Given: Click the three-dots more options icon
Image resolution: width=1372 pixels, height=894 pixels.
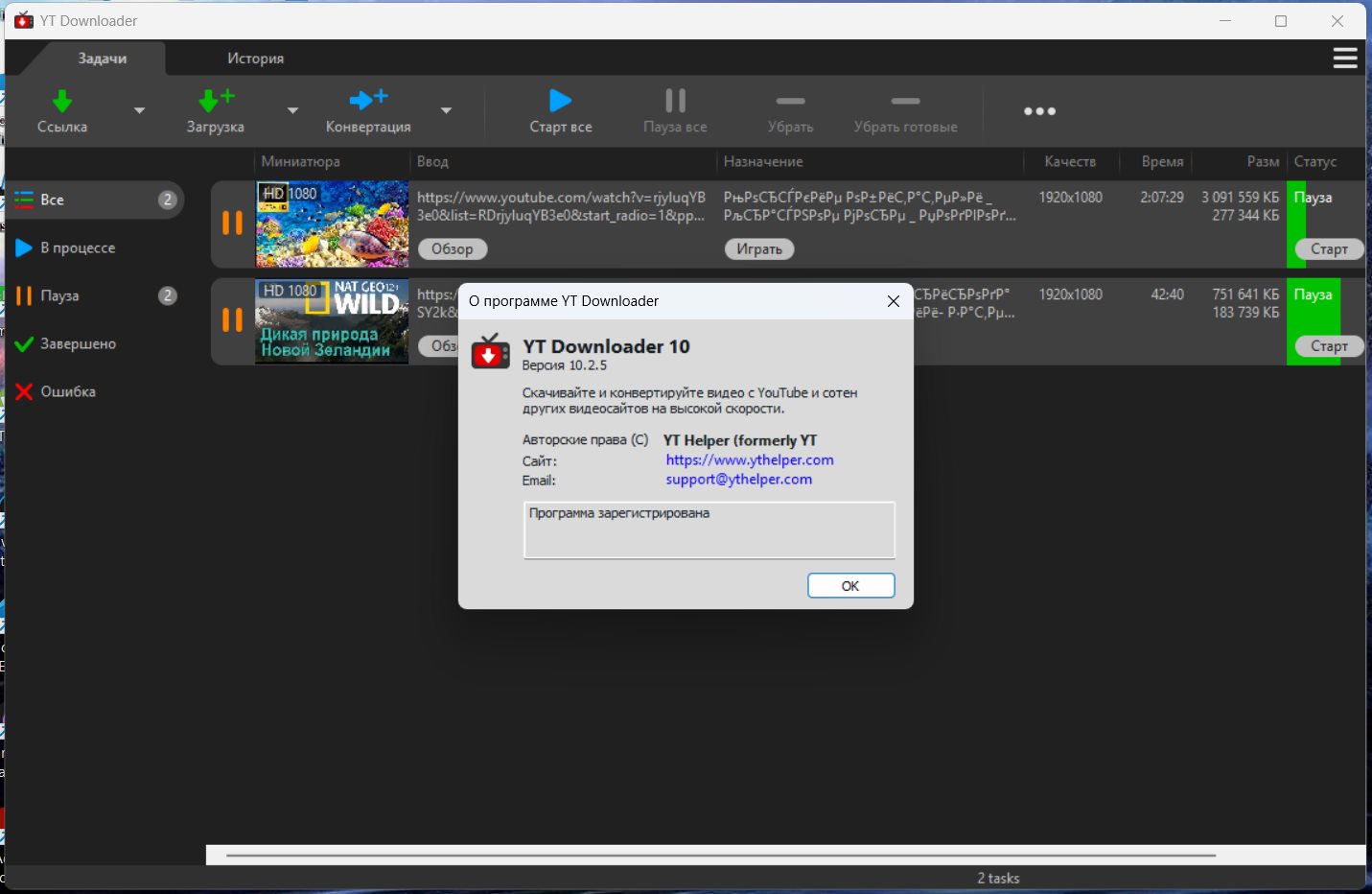Looking at the screenshot, I should tap(1039, 111).
